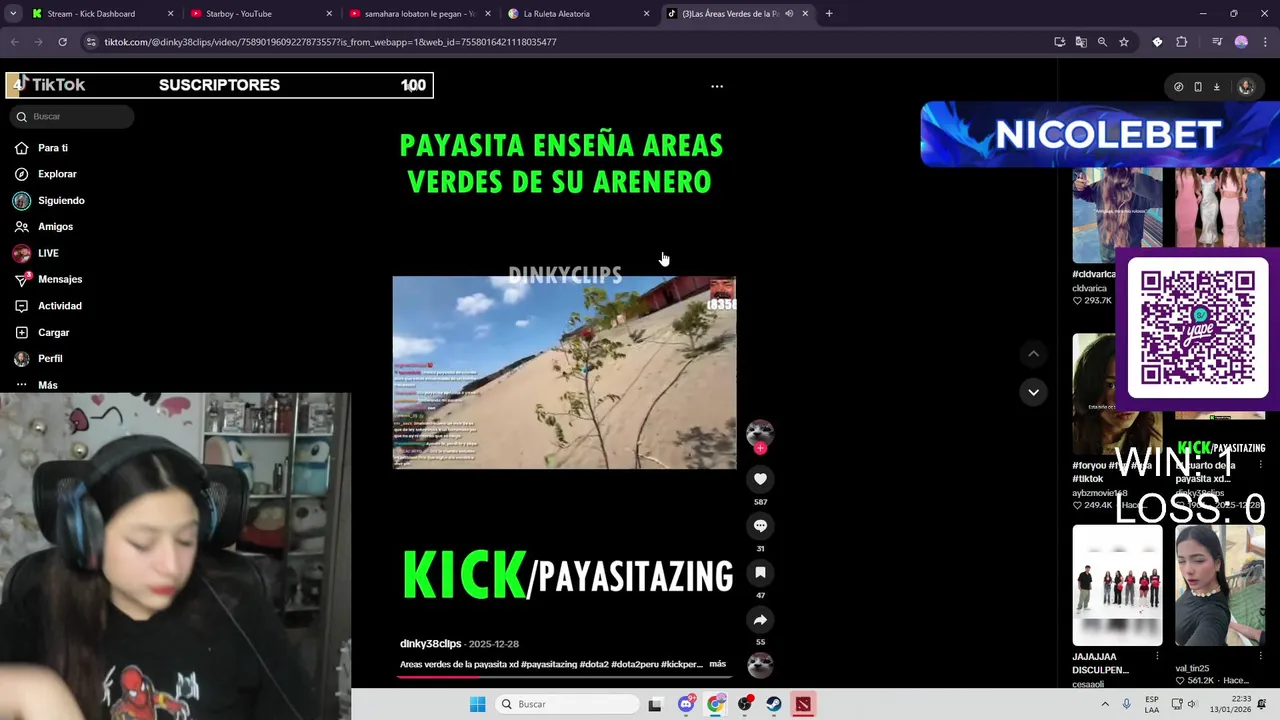Open the three-dot video options menu

717,86
